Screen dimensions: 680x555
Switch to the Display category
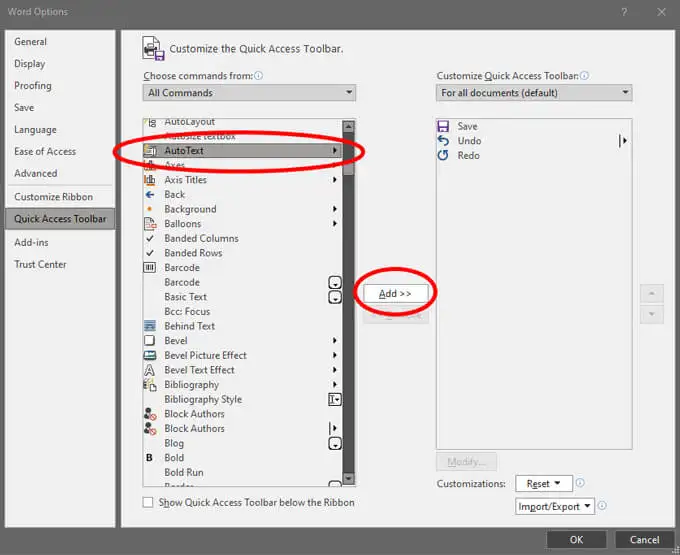(x=29, y=64)
